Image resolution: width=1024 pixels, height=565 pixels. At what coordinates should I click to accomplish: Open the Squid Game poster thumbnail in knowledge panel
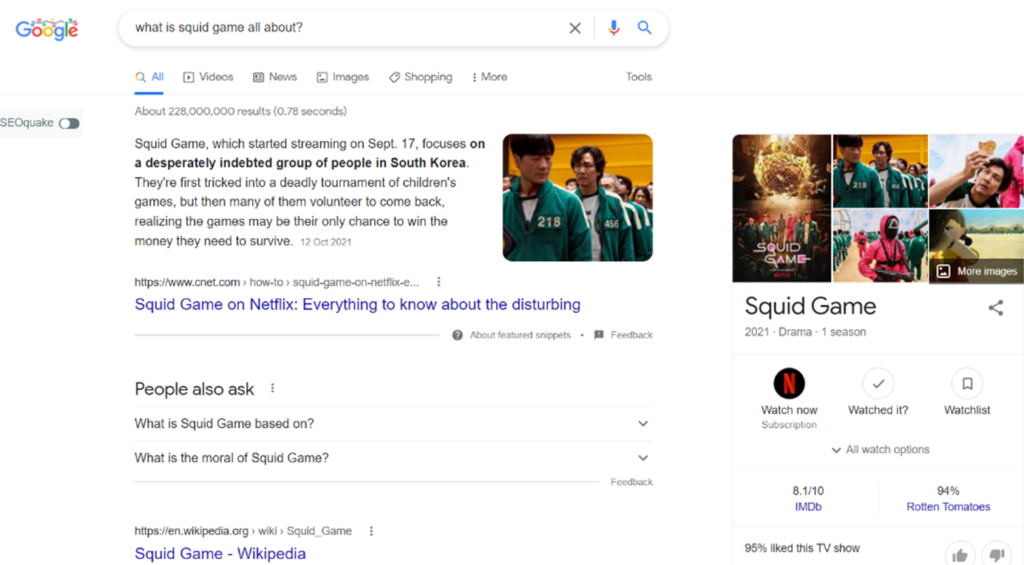click(782, 208)
